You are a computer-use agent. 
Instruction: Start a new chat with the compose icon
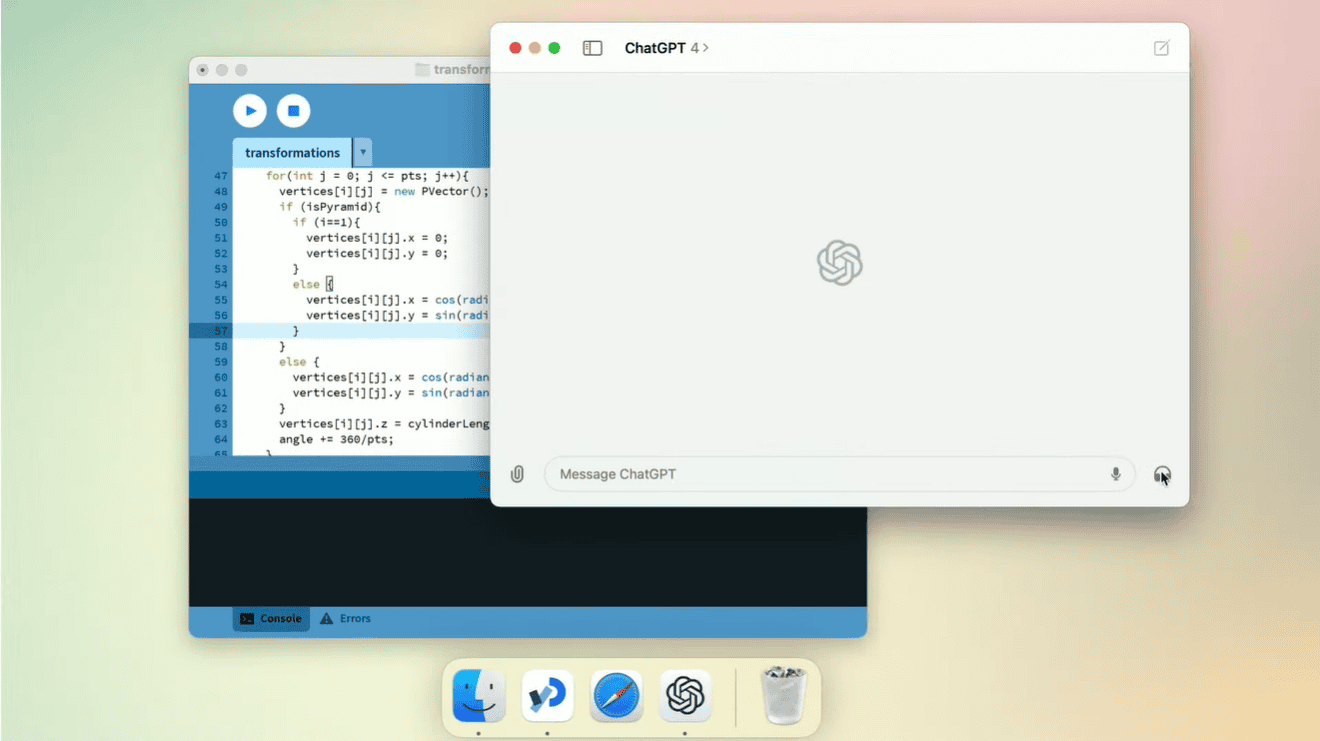(x=1161, y=47)
